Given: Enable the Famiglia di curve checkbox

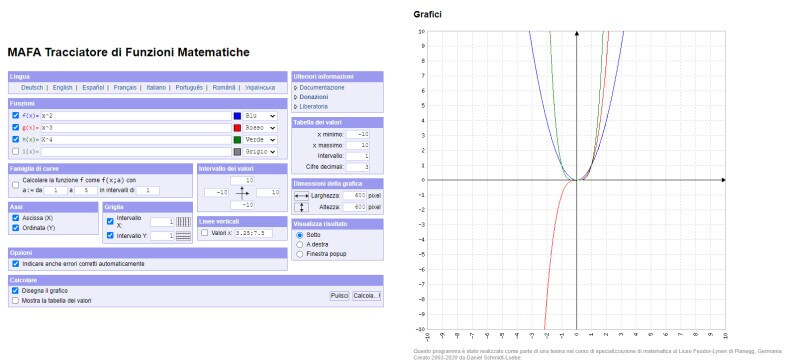Looking at the screenshot, I should (x=16, y=185).
